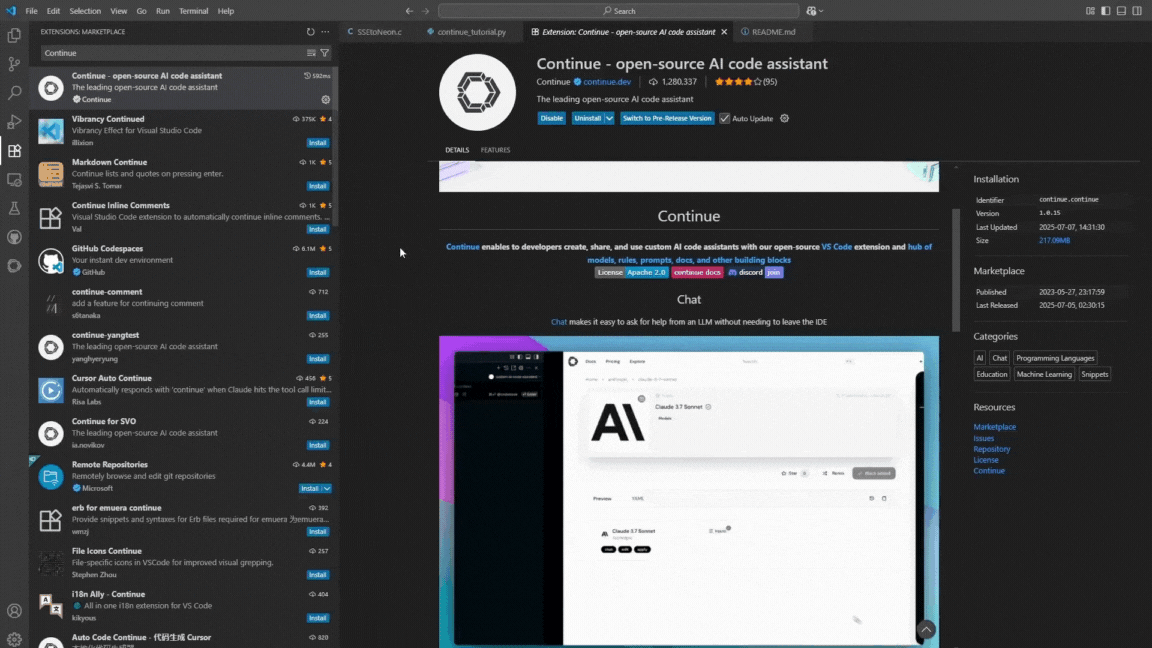
Task: Toggle the primary side bar layout button
Action: tap(1106, 11)
